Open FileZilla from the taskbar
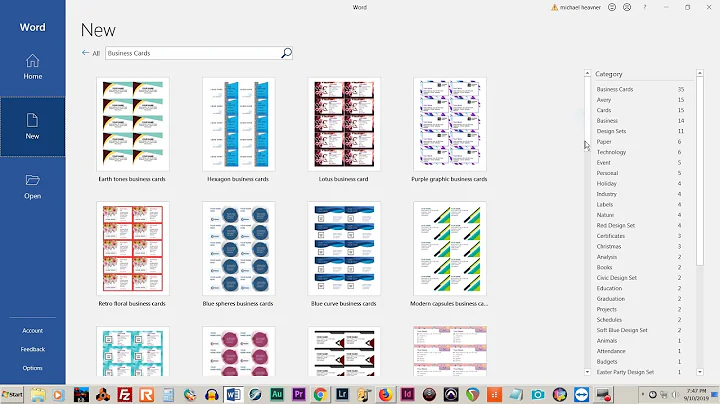Screen dimensions: 720x404 [x=125, y=394]
